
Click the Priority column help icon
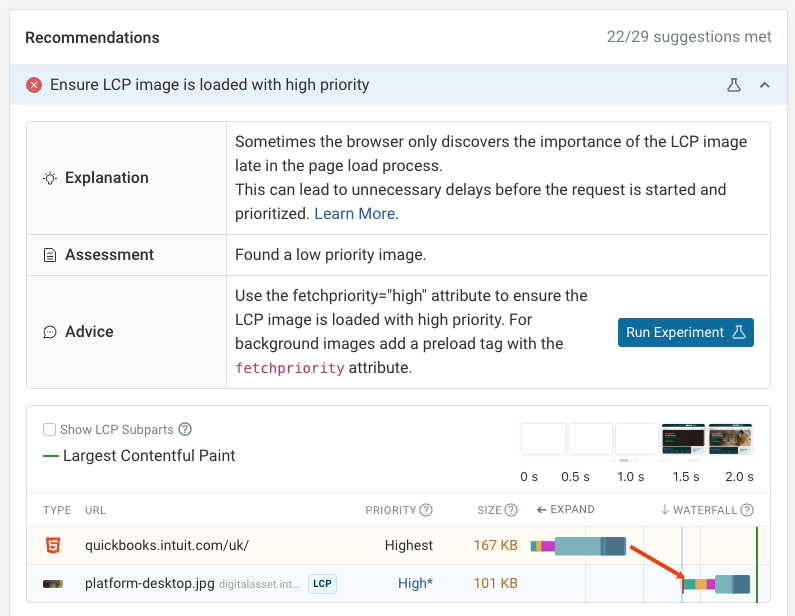426,510
